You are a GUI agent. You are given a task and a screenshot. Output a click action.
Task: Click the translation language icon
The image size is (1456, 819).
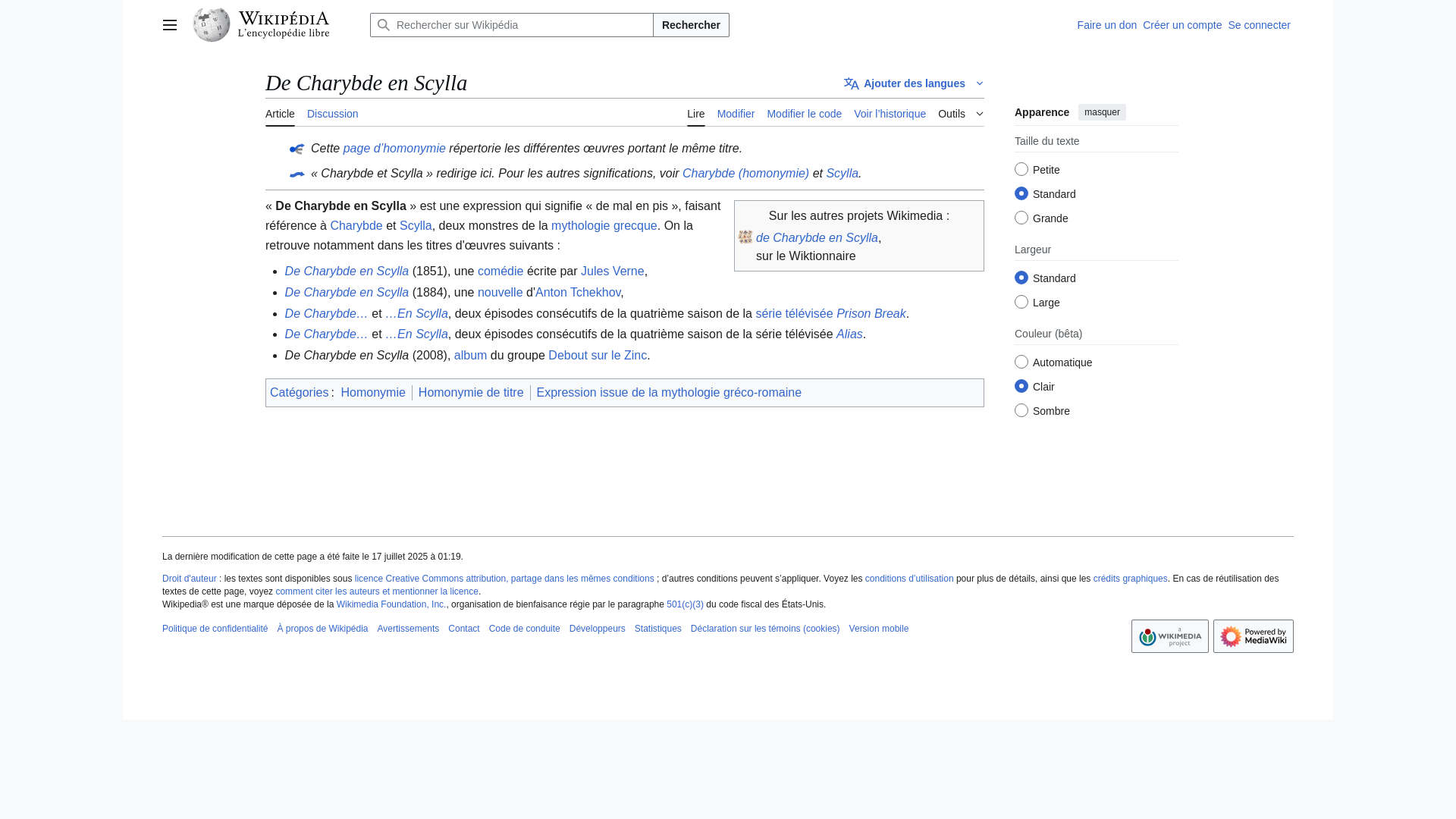(851, 83)
